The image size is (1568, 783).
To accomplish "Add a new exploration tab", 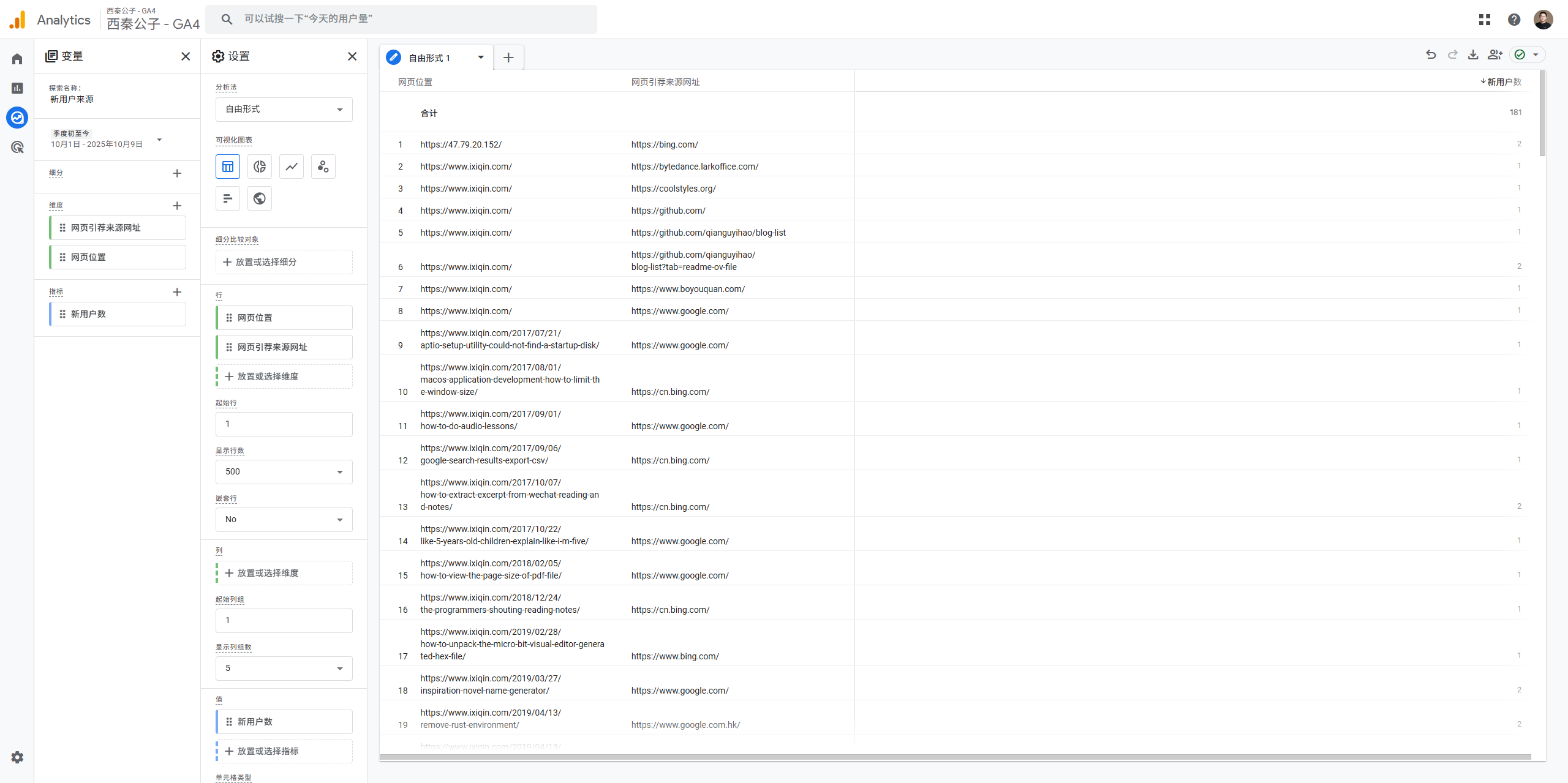I will [508, 58].
